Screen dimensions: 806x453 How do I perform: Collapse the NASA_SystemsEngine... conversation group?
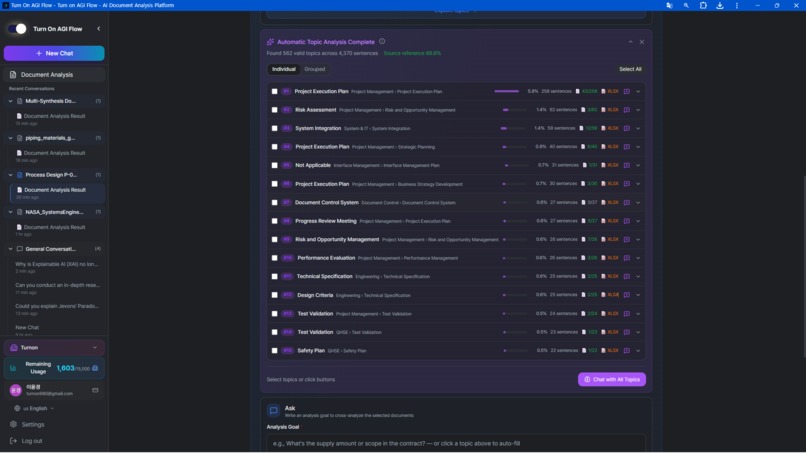tap(10, 212)
